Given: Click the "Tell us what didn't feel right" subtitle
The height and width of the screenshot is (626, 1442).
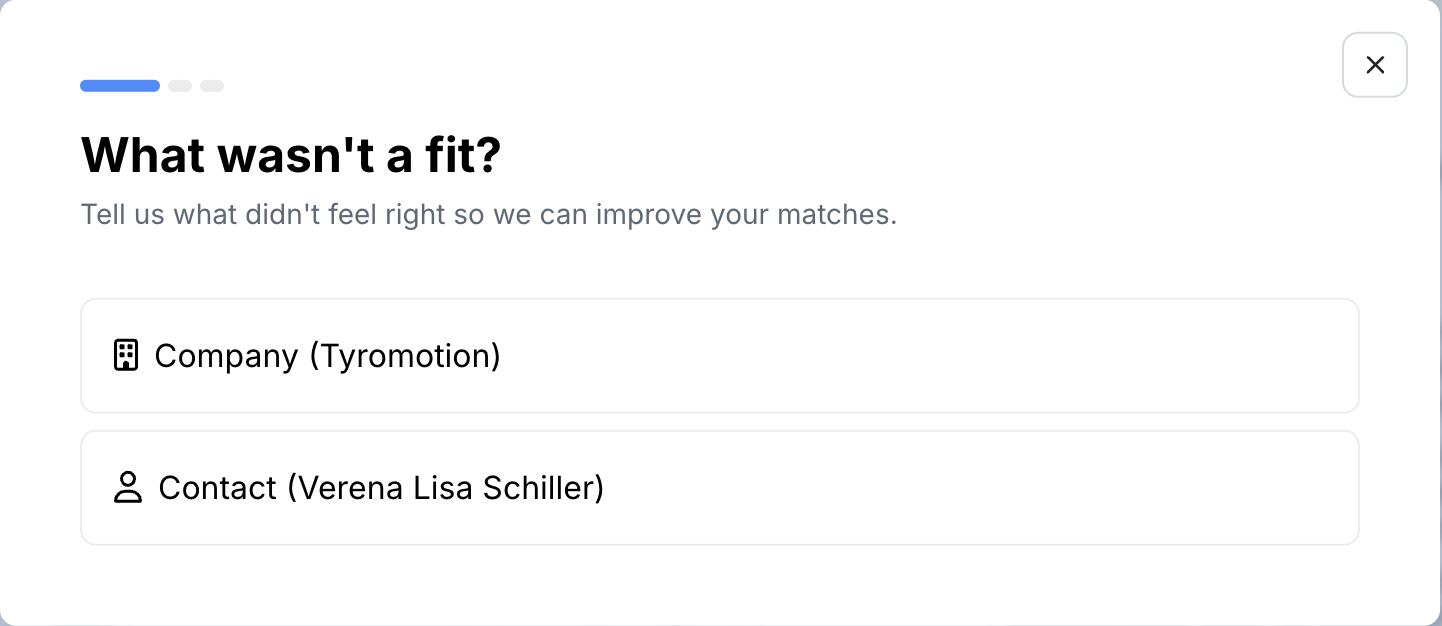Looking at the screenshot, I should (x=488, y=215).
